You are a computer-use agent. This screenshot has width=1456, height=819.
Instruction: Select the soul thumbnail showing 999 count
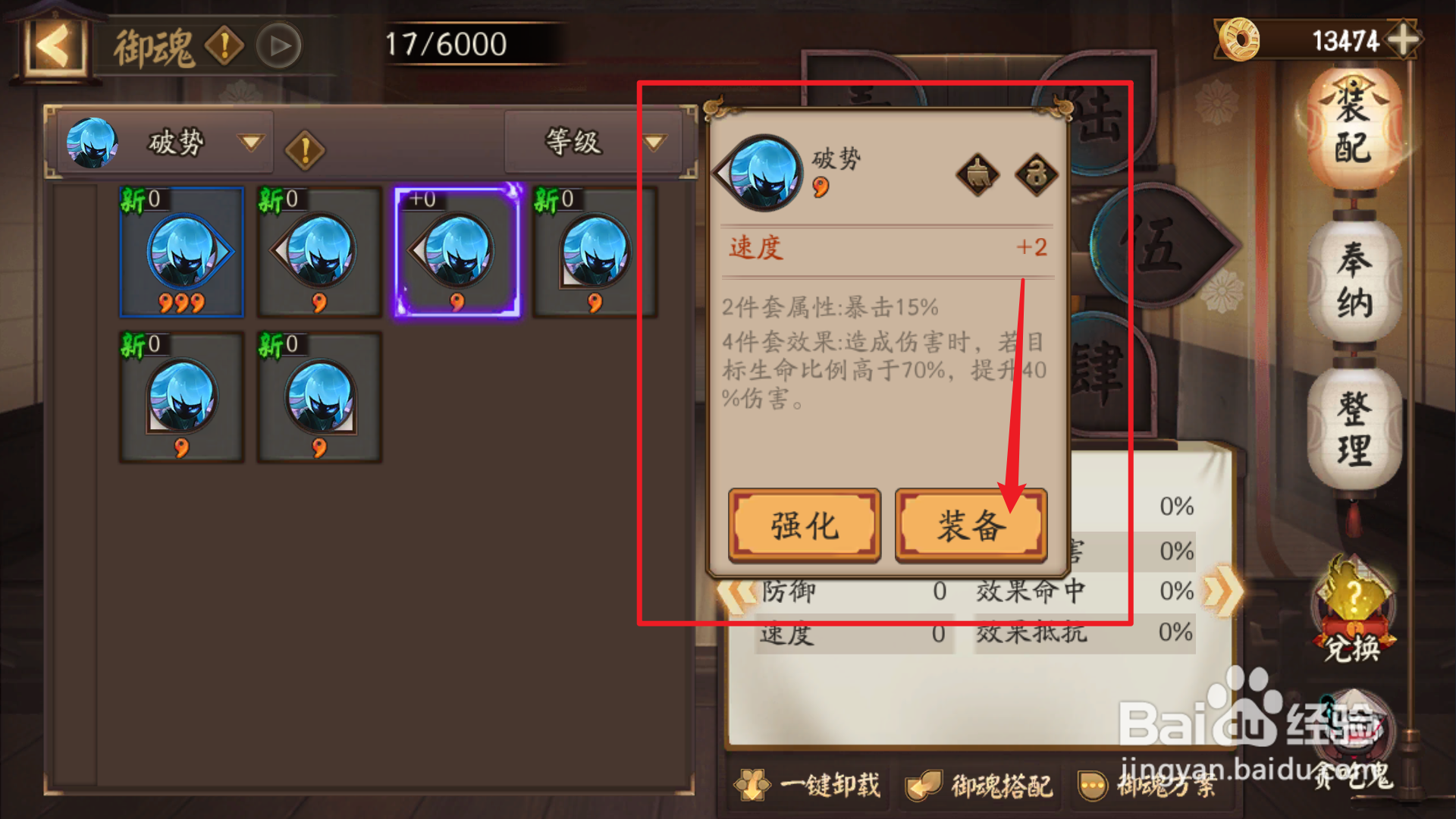[x=182, y=252]
